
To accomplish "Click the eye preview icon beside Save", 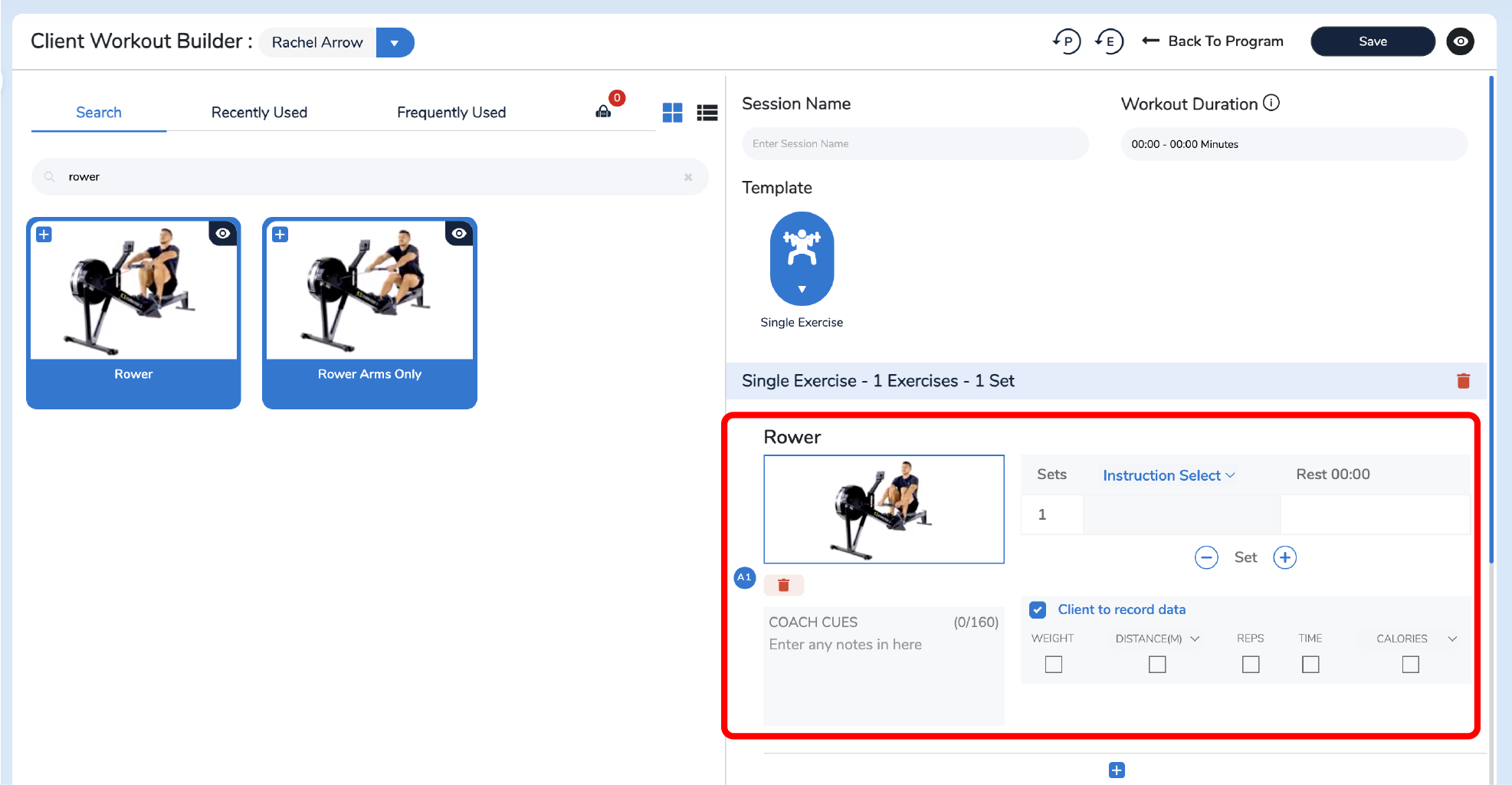I will [x=1461, y=41].
